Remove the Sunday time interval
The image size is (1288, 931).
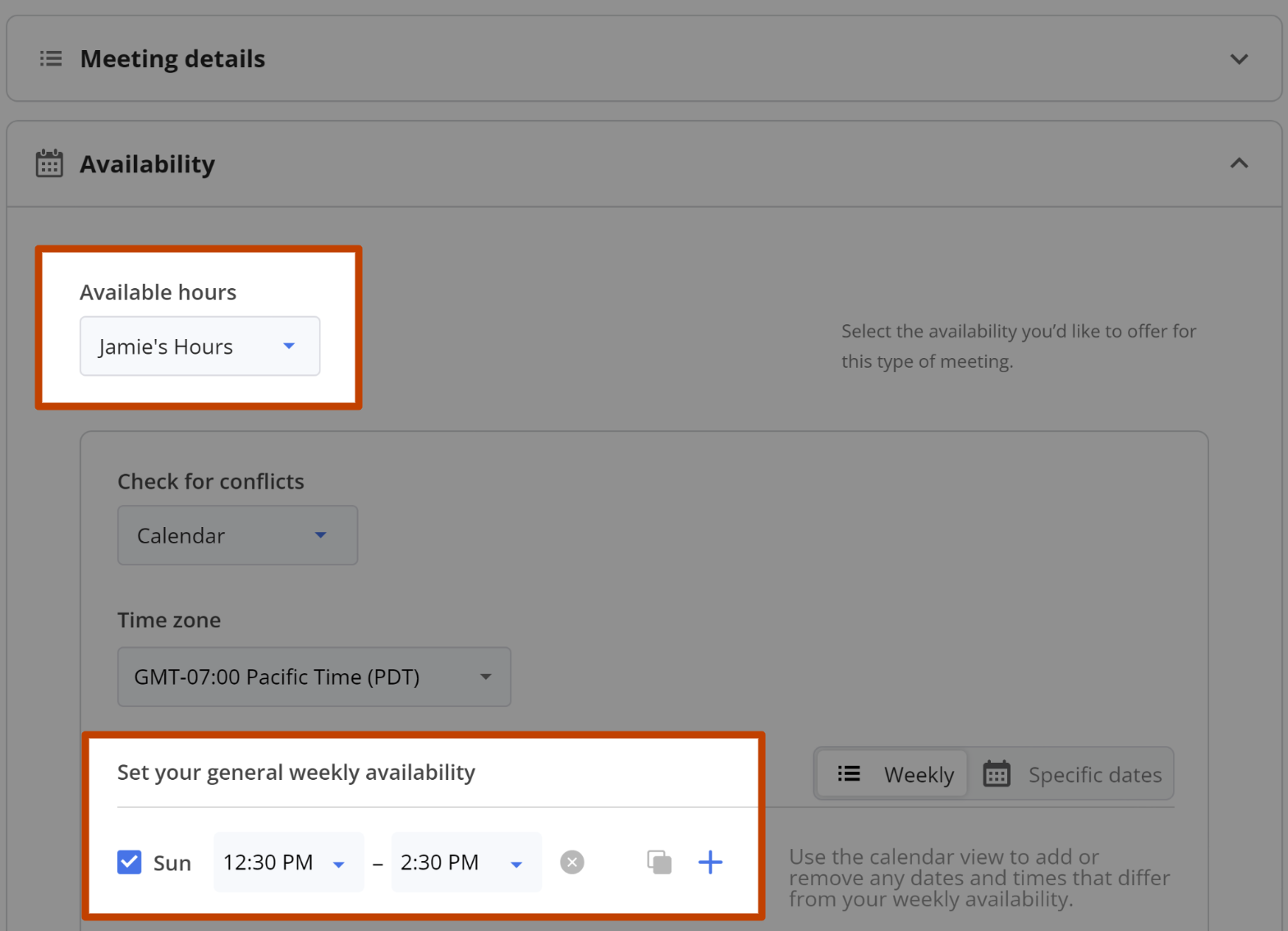click(x=572, y=862)
